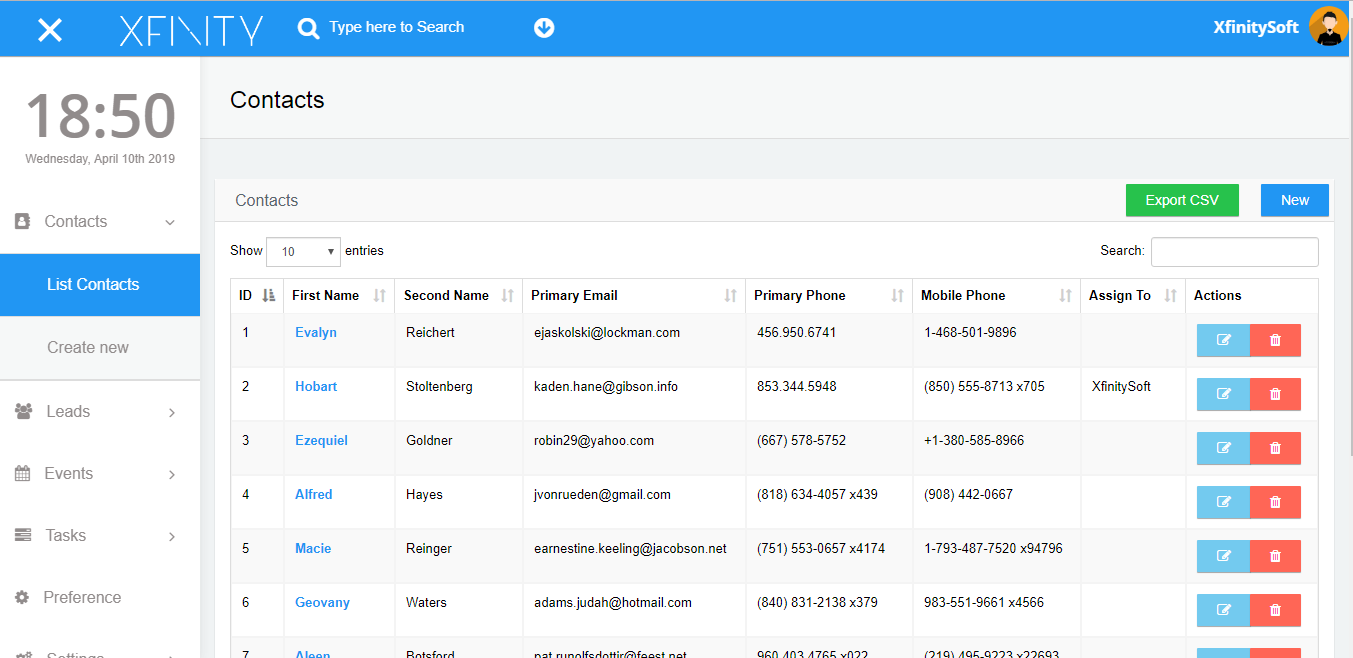Screen dimensions: 1353x658
Task: Click email adams.judah@hotmail.com
Action: point(613,603)
